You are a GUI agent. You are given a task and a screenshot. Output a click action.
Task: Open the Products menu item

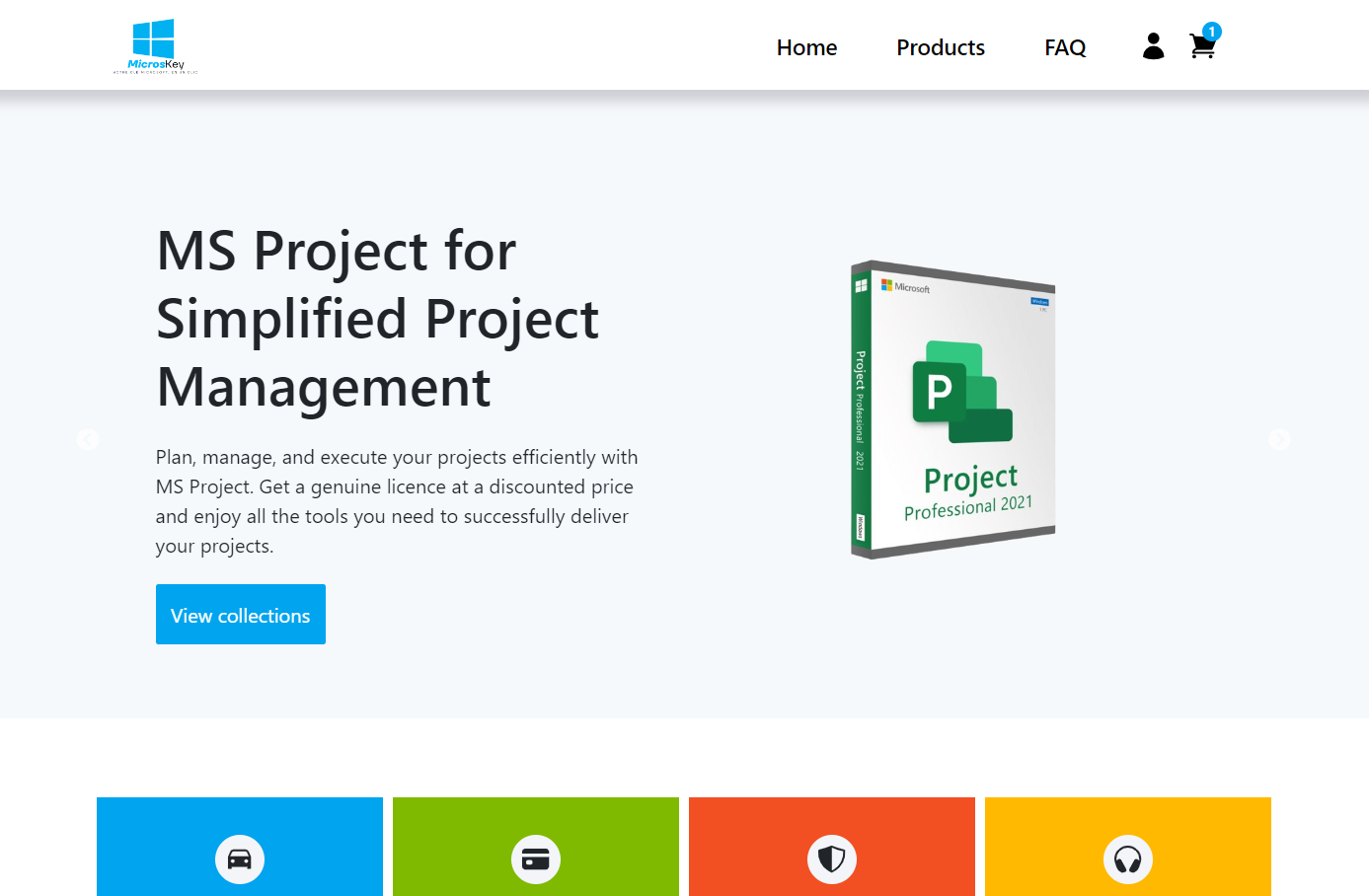941,47
